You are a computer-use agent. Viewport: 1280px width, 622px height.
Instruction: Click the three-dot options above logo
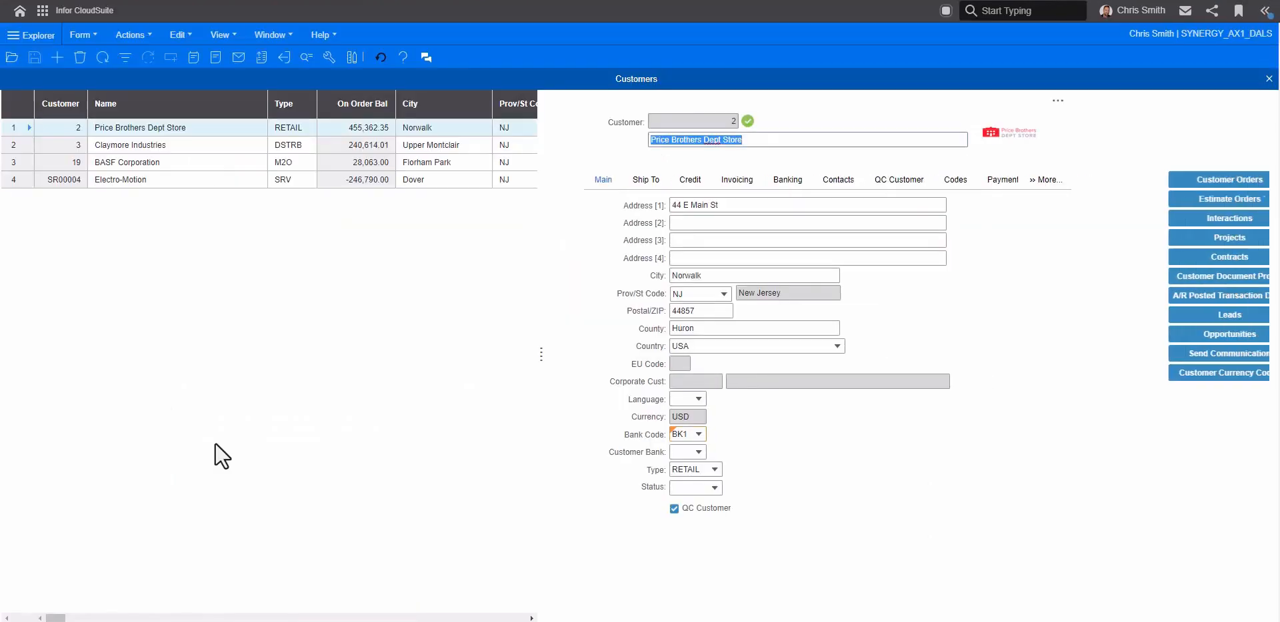pos(1058,100)
